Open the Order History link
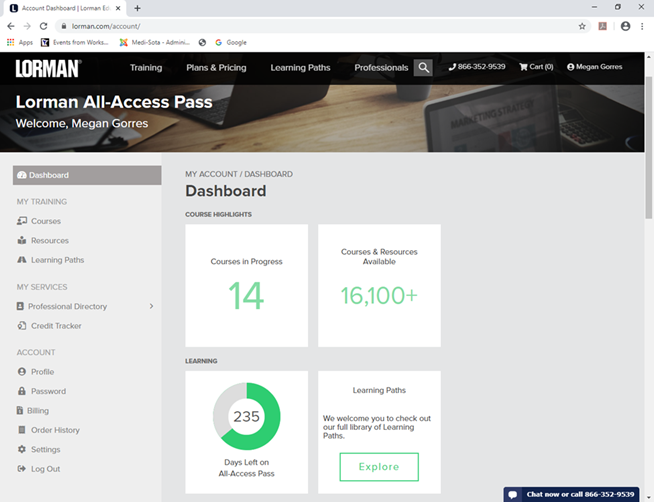 pyautogui.click(x=55, y=430)
